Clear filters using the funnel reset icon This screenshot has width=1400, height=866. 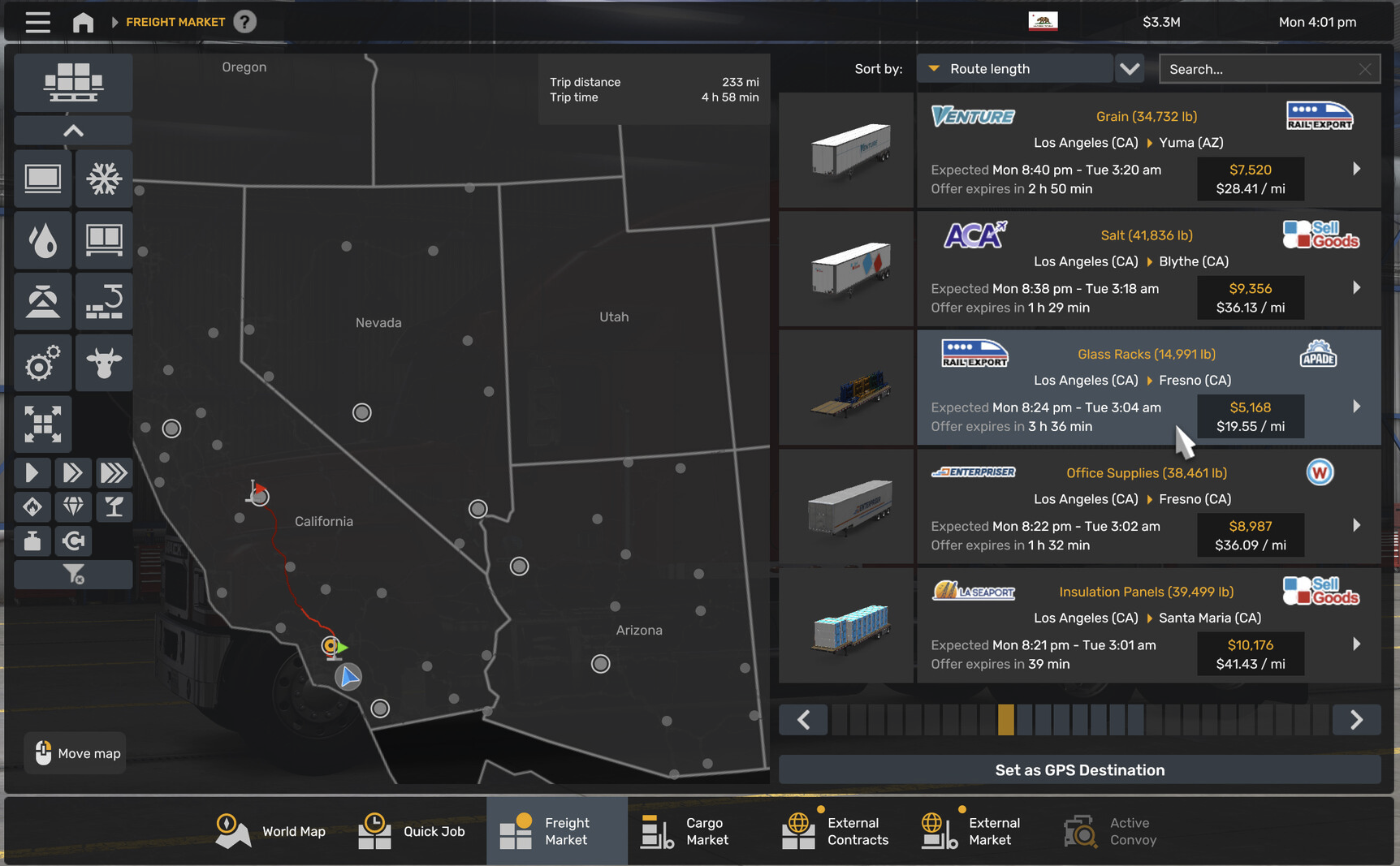pos(72,575)
